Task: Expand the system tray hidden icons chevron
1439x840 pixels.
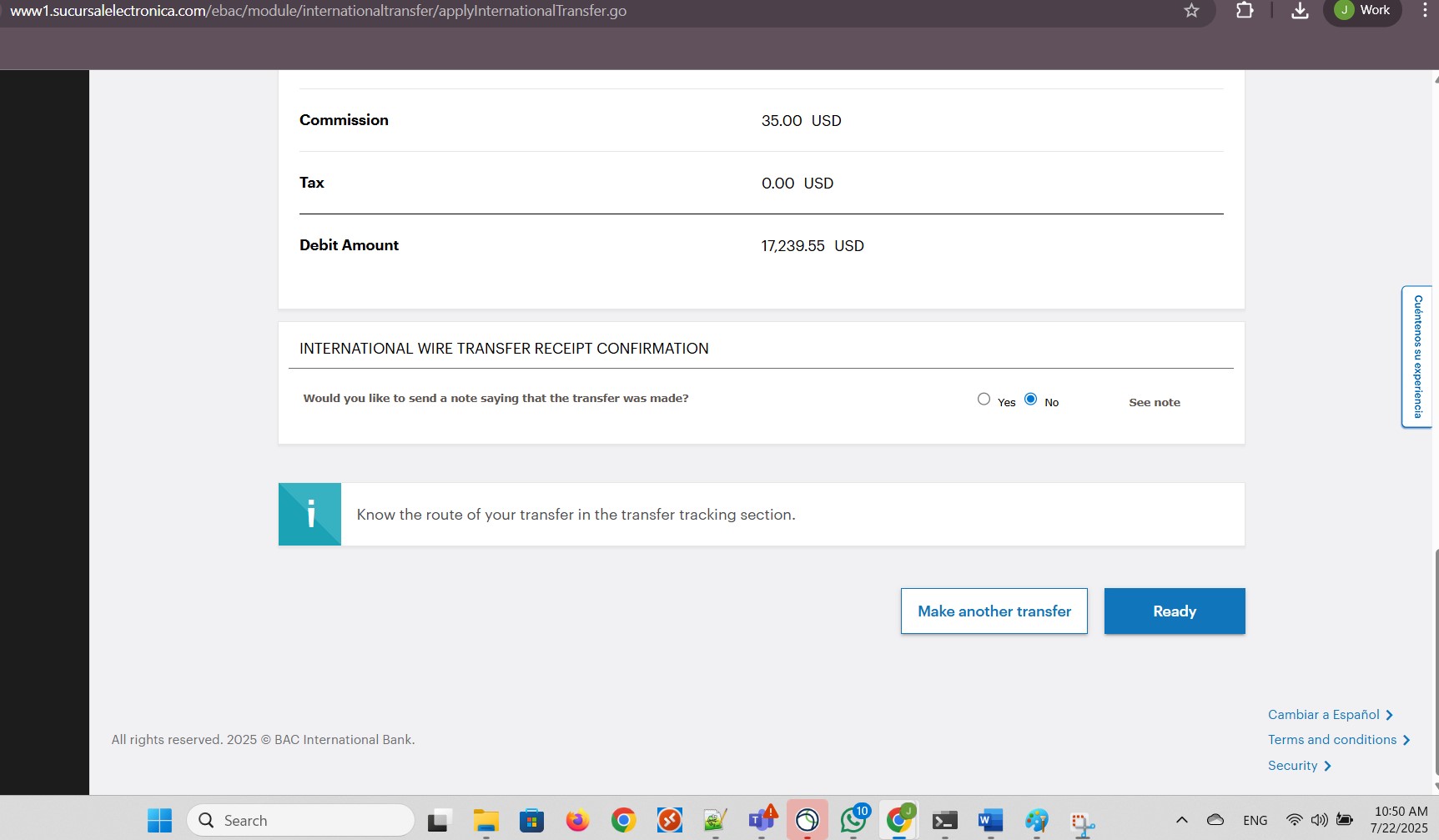Action: [1182, 820]
